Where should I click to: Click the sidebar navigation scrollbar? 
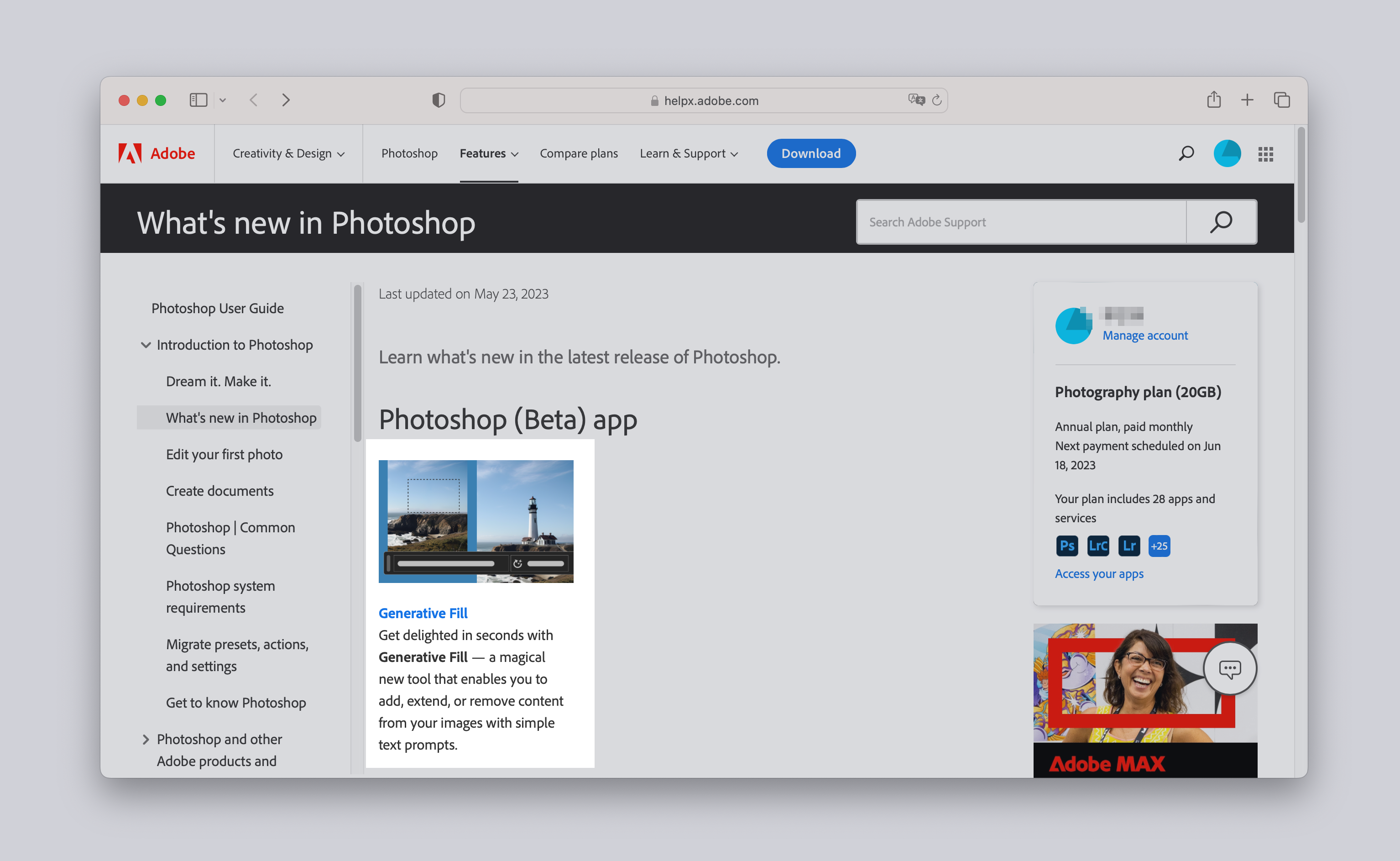click(357, 363)
